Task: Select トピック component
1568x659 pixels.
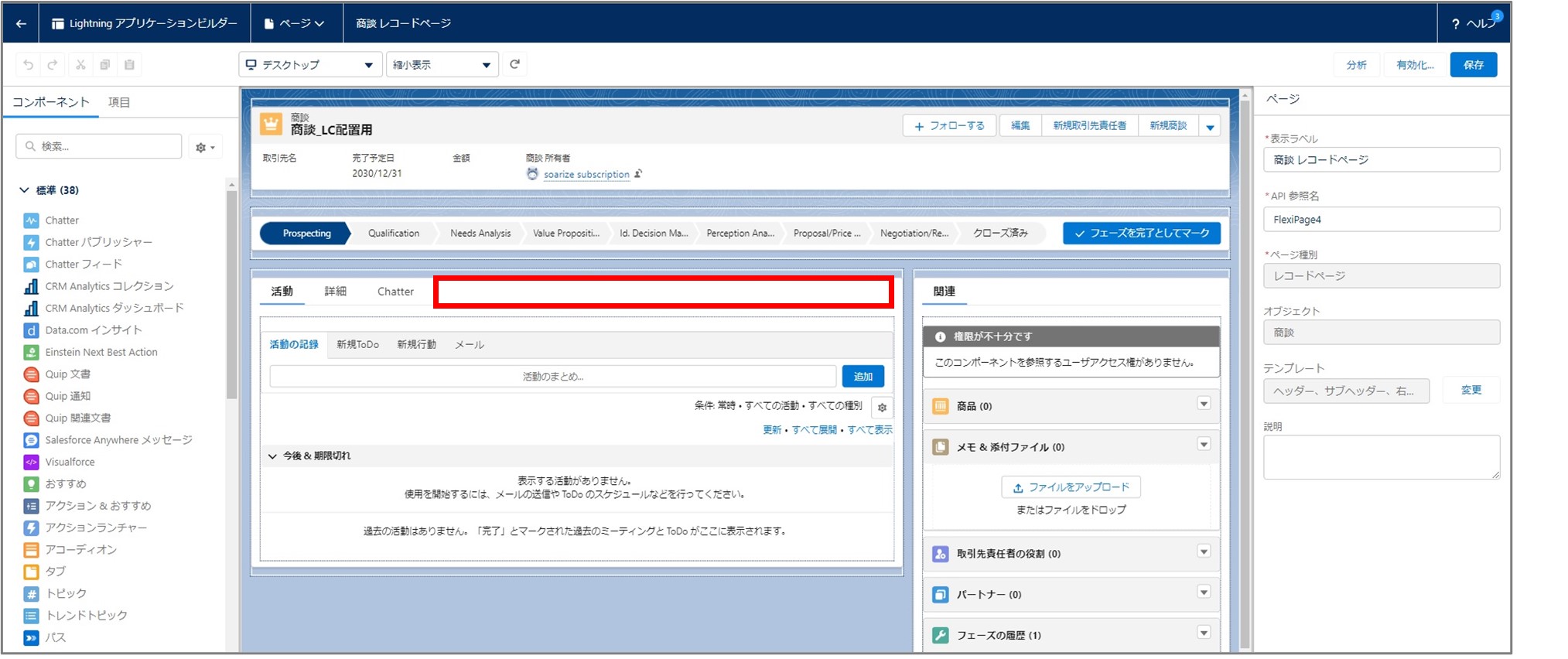Action: tap(55, 593)
